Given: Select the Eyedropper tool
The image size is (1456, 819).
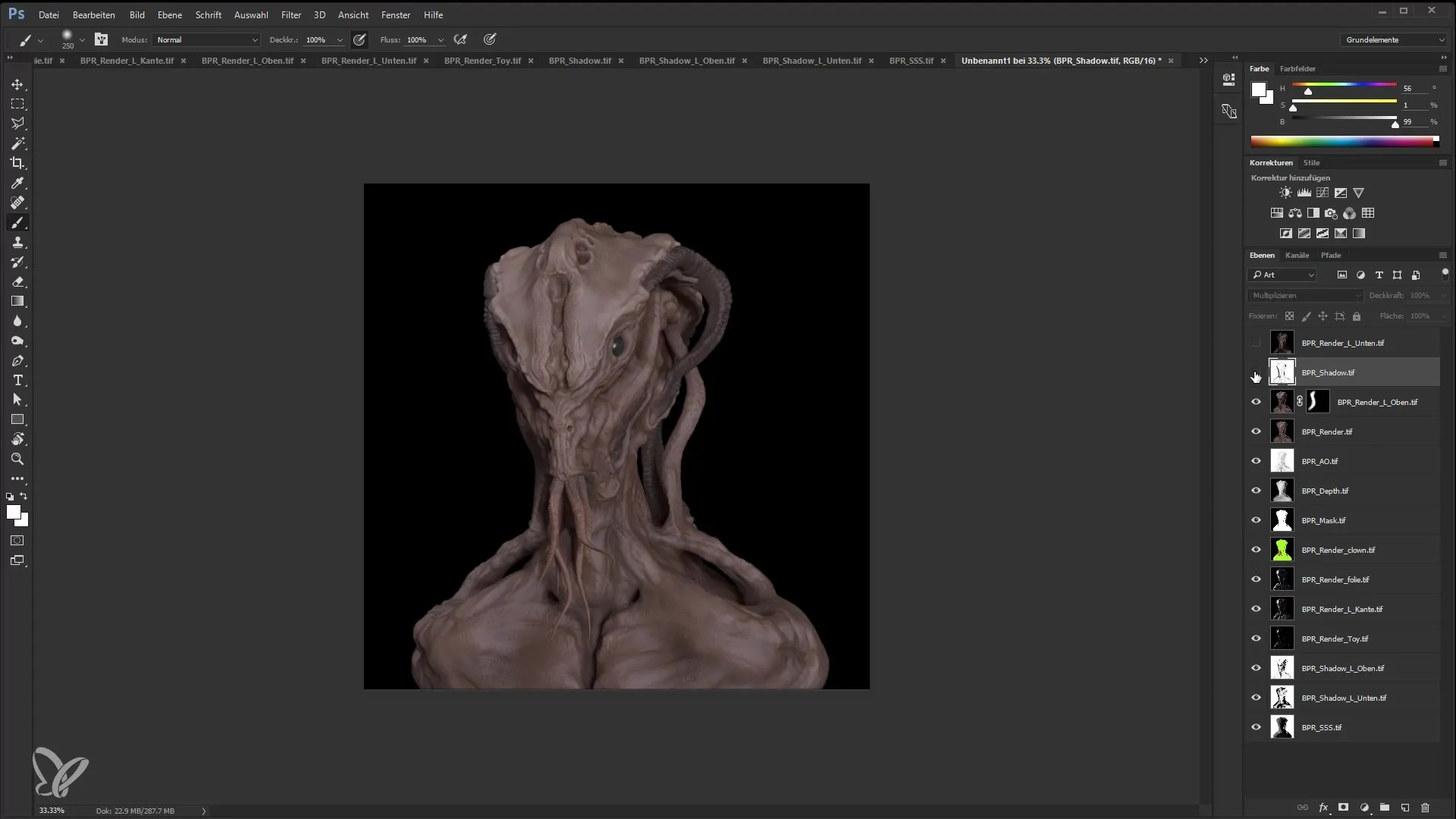Looking at the screenshot, I should [x=17, y=183].
